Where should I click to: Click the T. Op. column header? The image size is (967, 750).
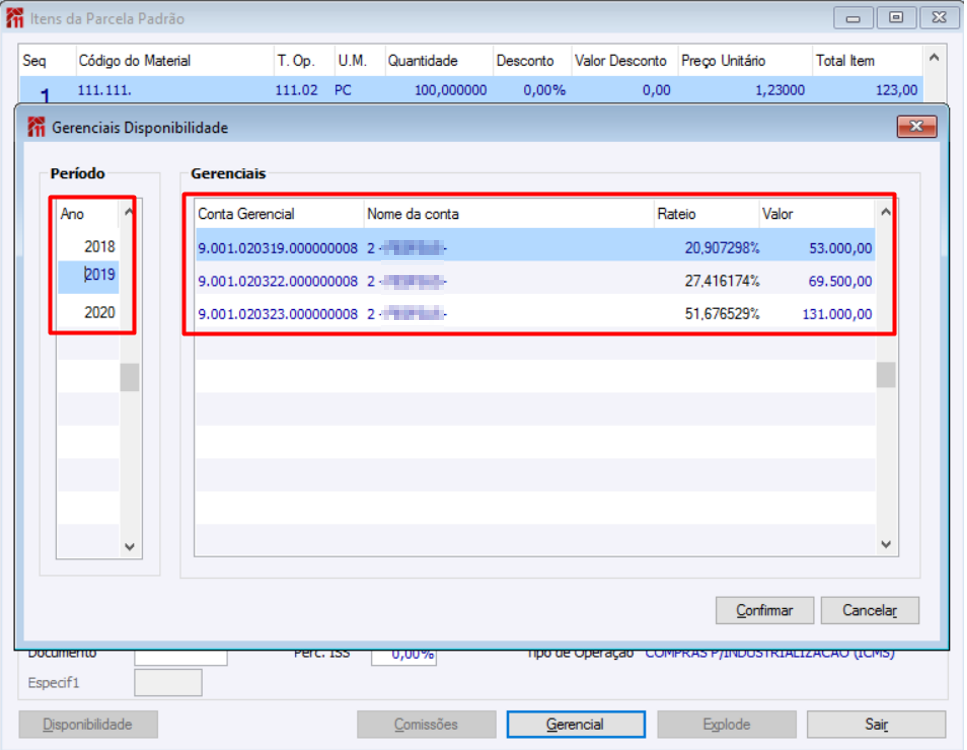[x=304, y=60]
